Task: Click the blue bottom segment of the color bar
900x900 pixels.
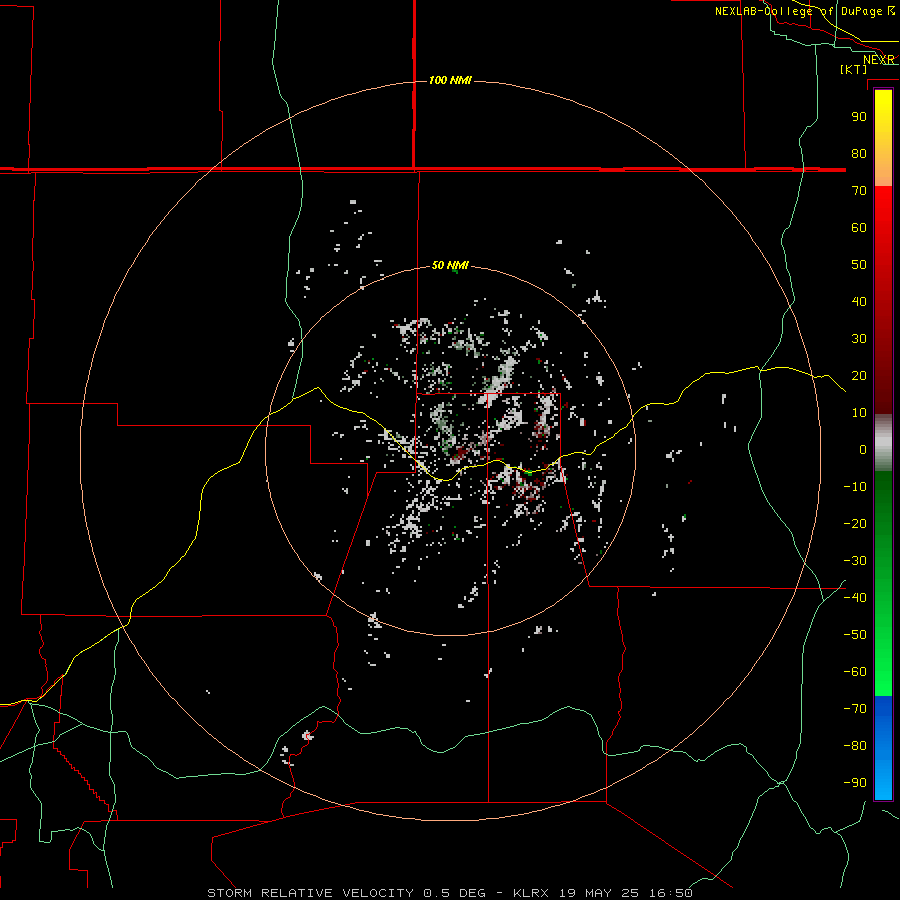Action: tap(883, 748)
